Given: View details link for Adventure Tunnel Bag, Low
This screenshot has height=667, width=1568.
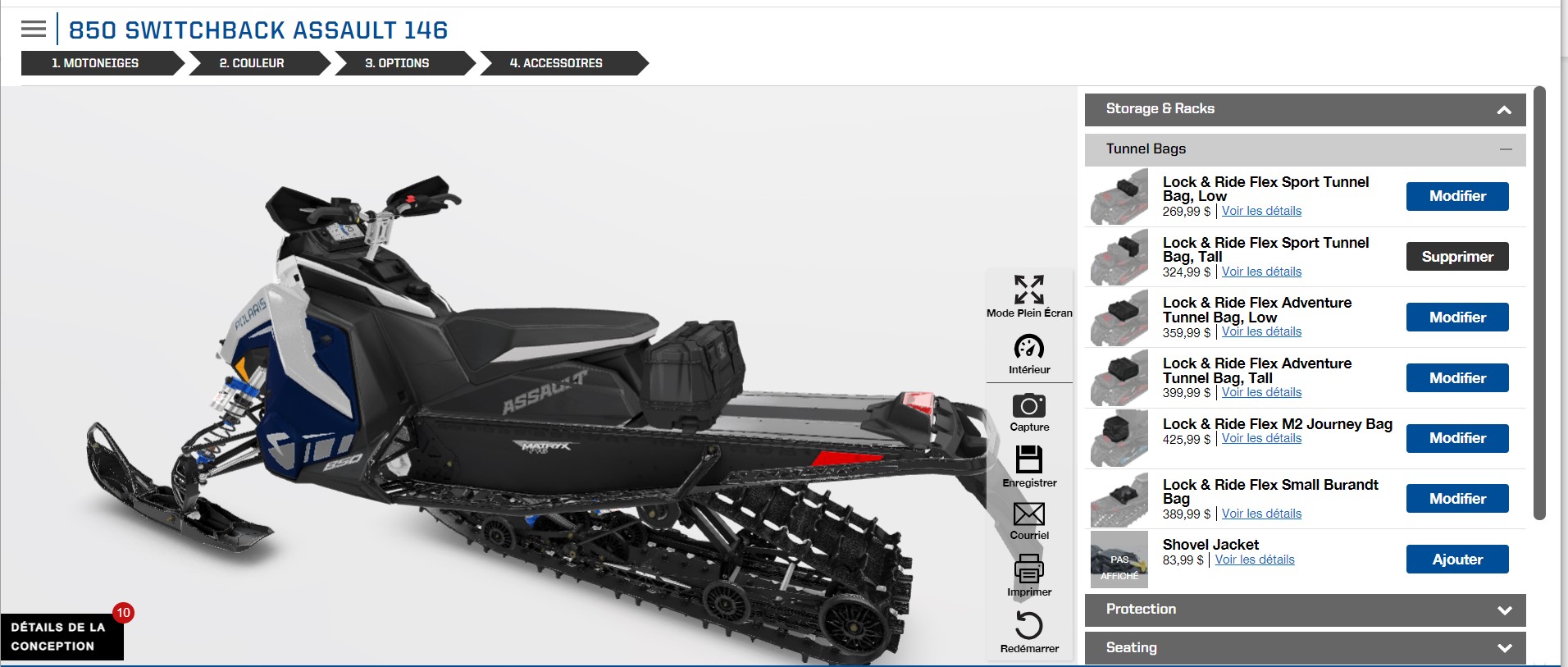Looking at the screenshot, I should pyautogui.click(x=1261, y=331).
